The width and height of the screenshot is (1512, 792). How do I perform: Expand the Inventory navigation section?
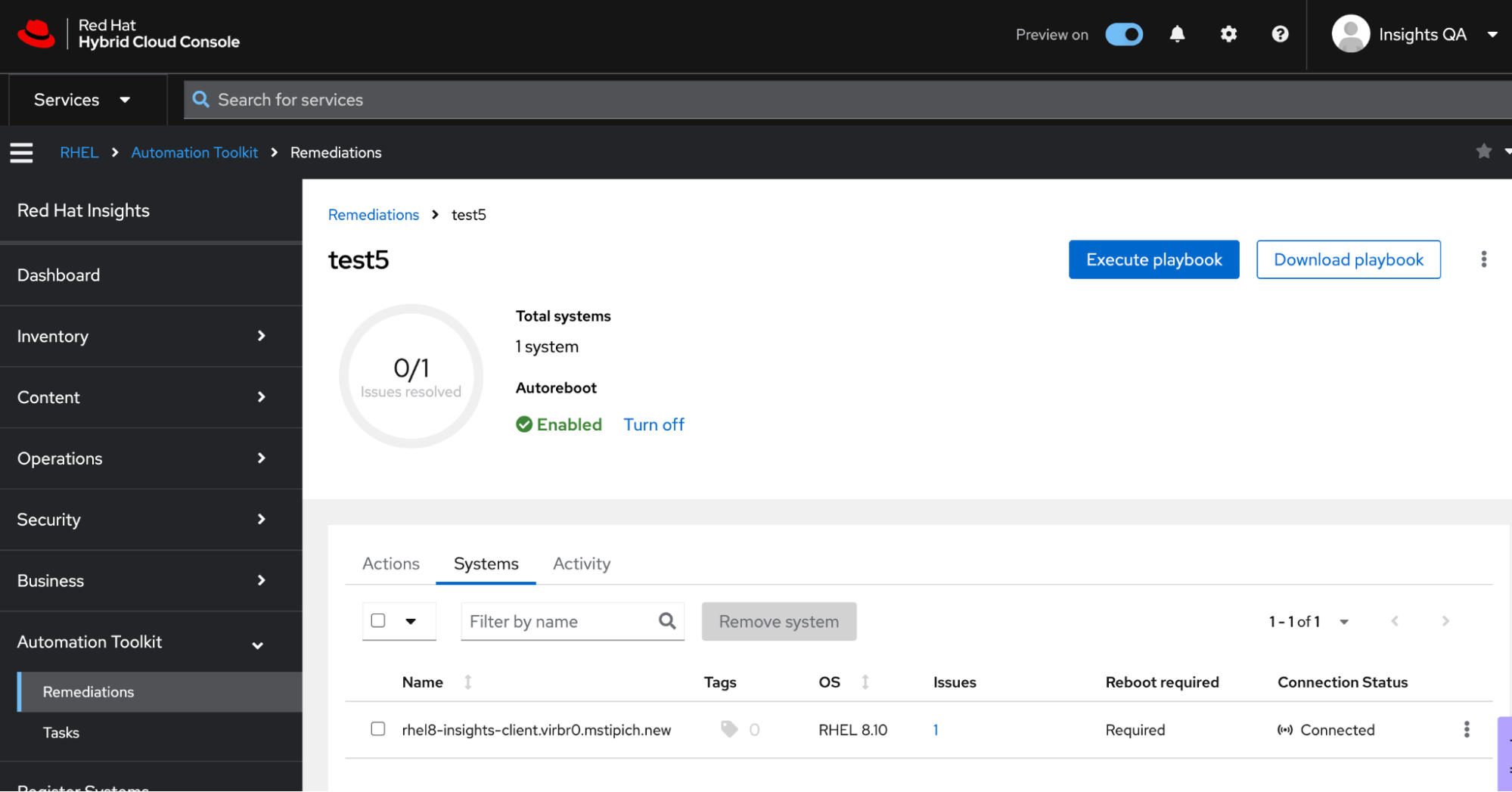pyautogui.click(x=151, y=336)
